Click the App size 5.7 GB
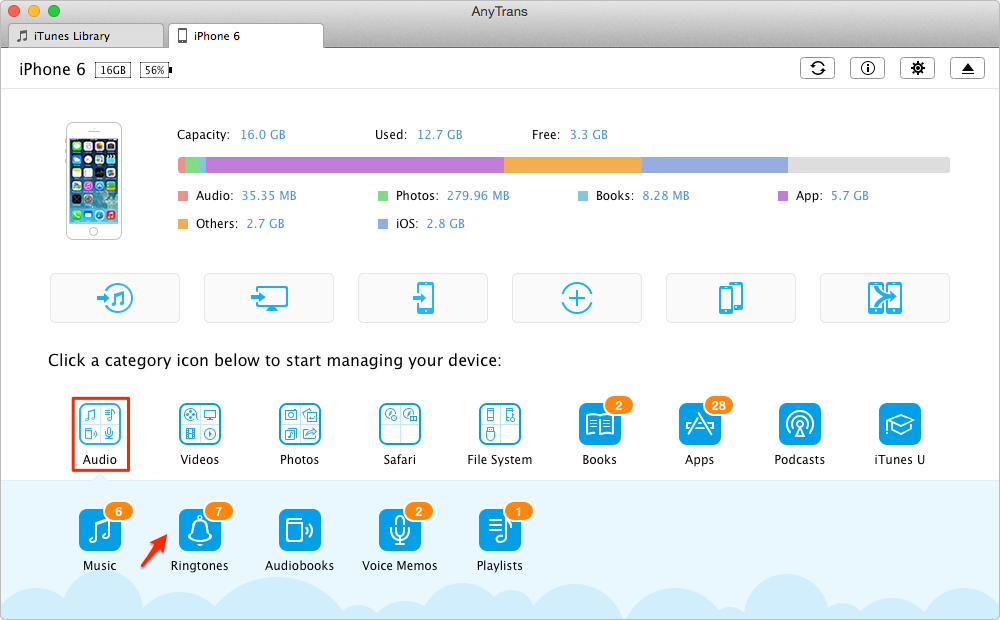This screenshot has height=620, width=1000. click(x=849, y=196)
